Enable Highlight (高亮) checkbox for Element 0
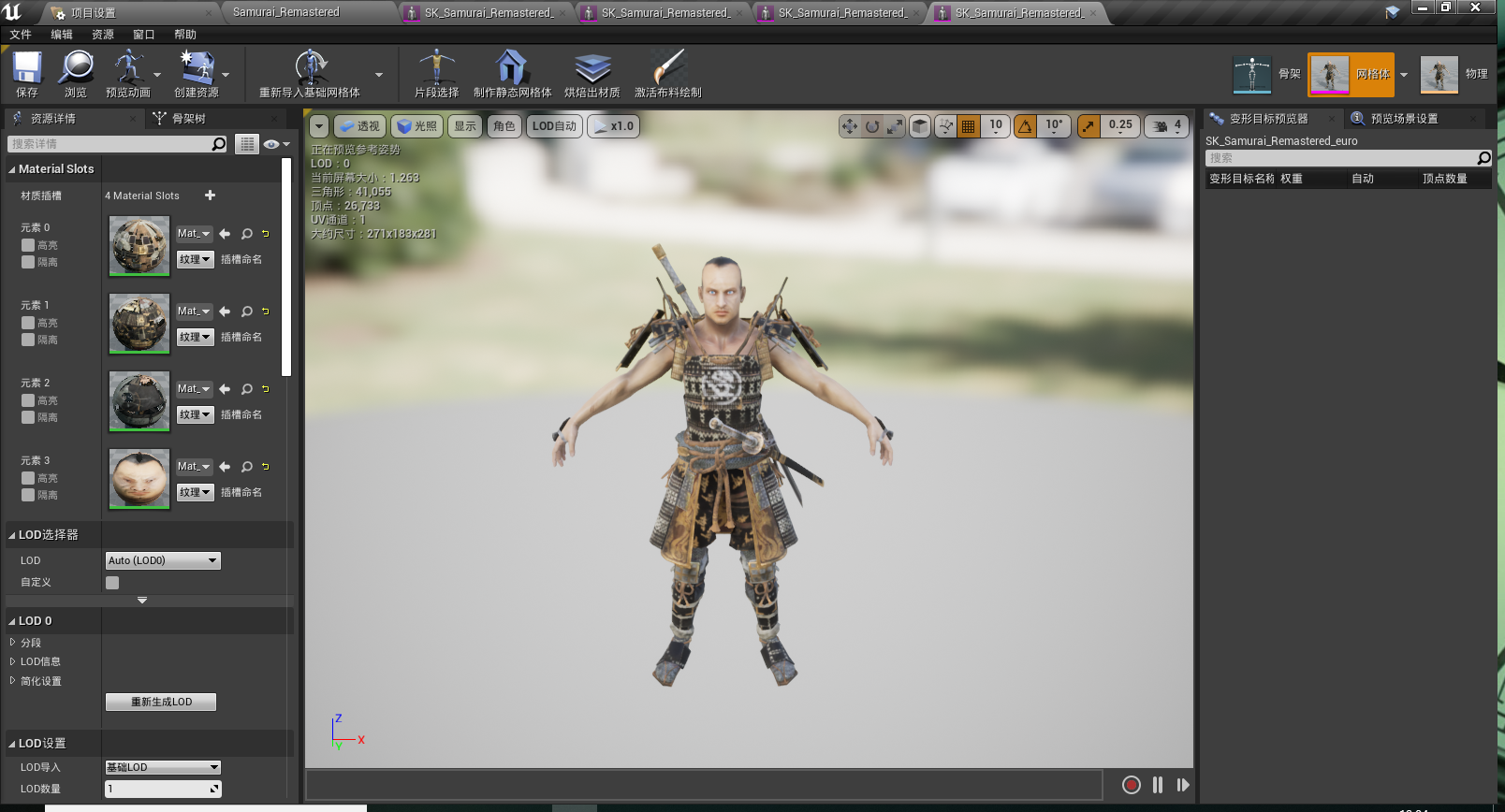Image resolution: width=1505 pixels, height=812 pixels. pyautogui.click(x=28, y=245)
